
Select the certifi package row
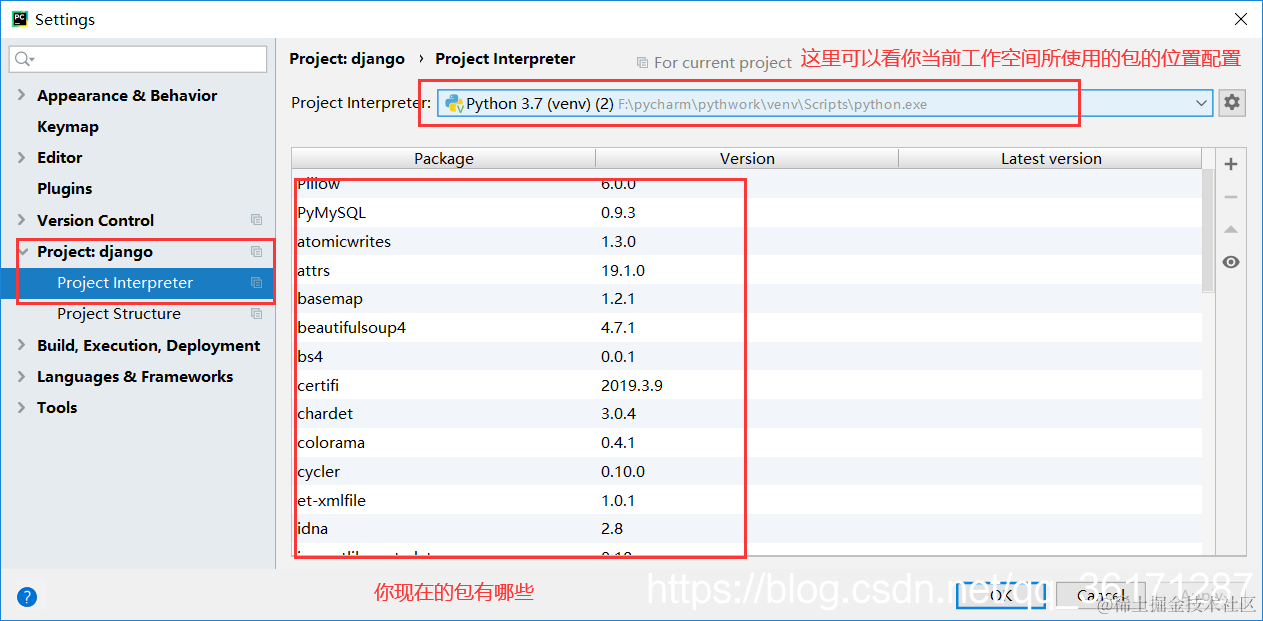[x=747, y=385]
